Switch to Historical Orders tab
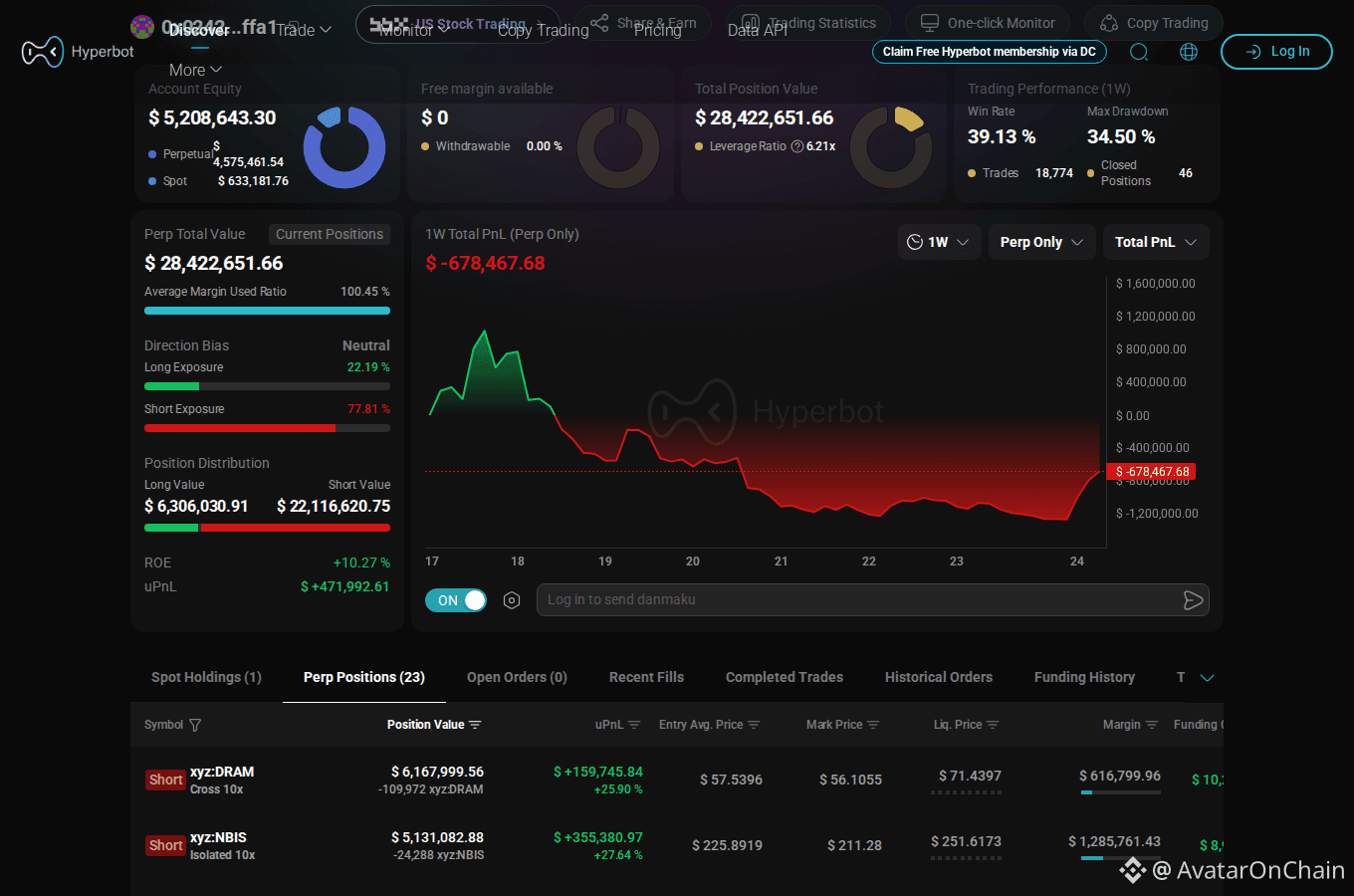The width and height of the screenshot is (1354, 896). coord(939,677)
